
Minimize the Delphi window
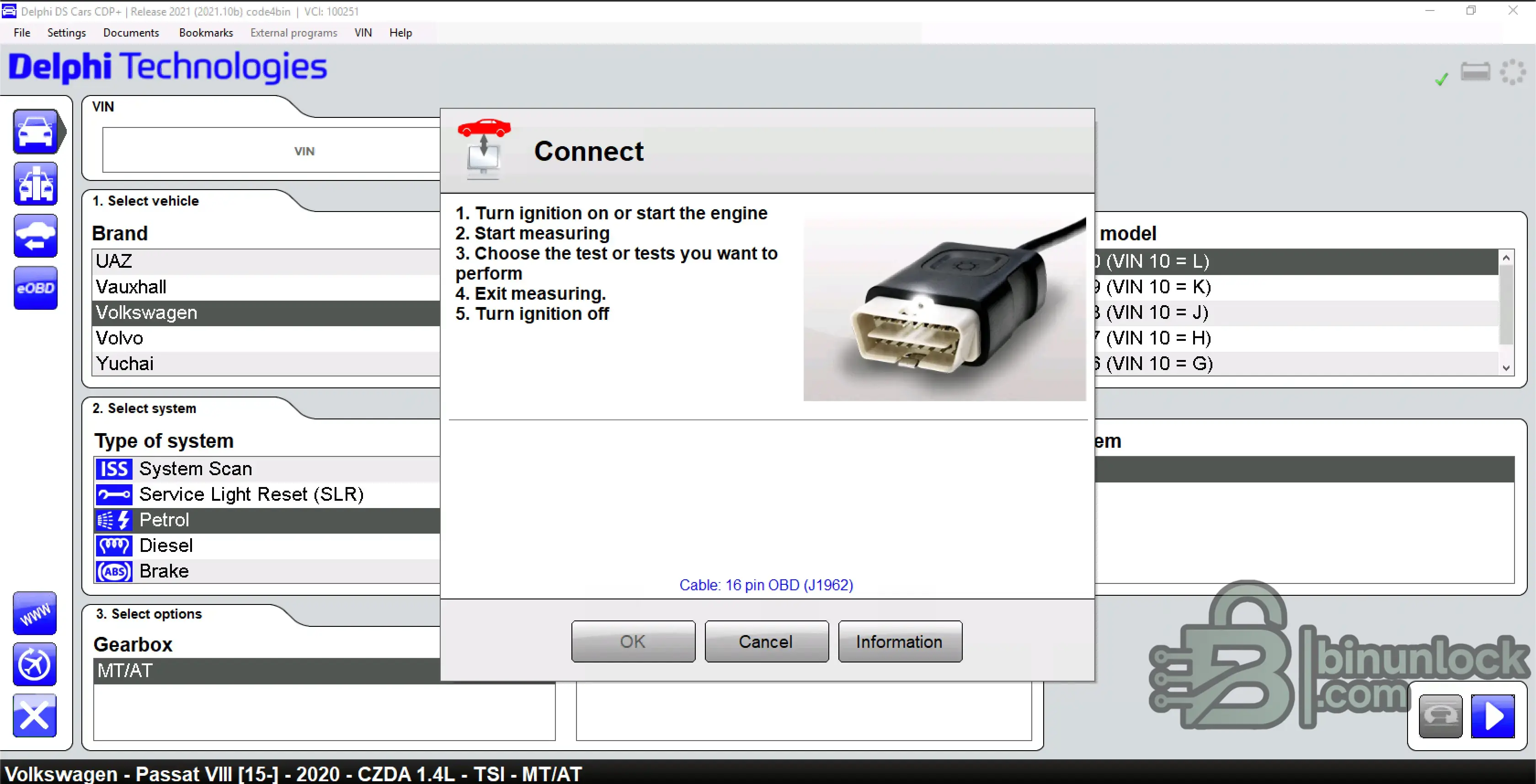coord(1429,11)
